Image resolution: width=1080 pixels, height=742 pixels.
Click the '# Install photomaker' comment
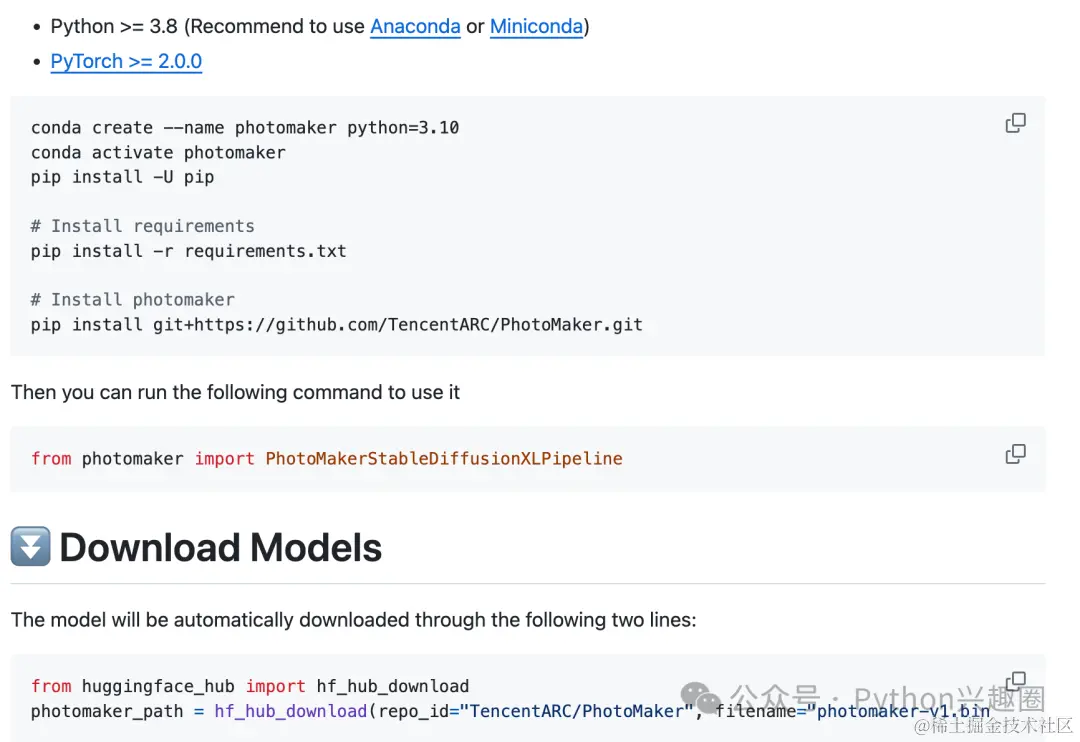132,300
